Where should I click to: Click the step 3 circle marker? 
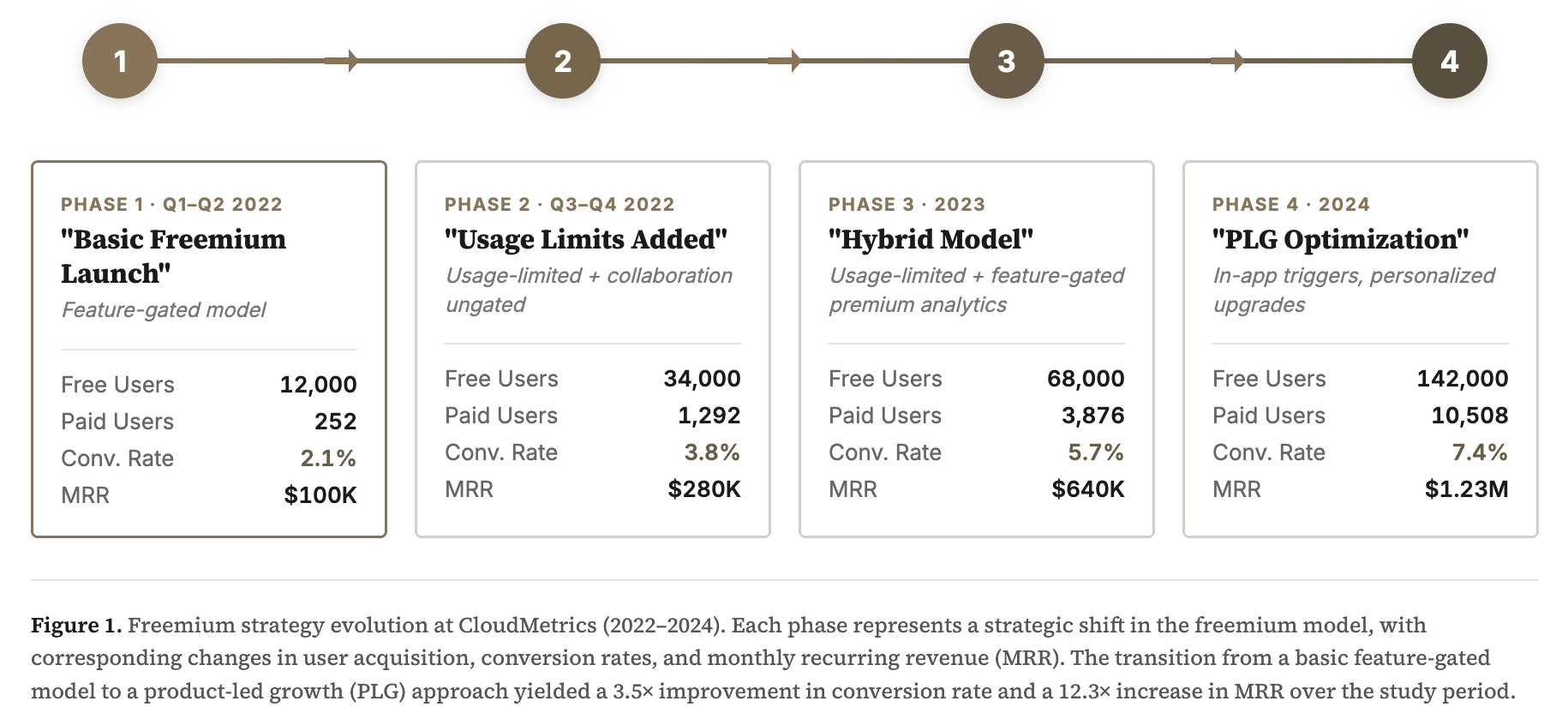(x=1006, y=61)
